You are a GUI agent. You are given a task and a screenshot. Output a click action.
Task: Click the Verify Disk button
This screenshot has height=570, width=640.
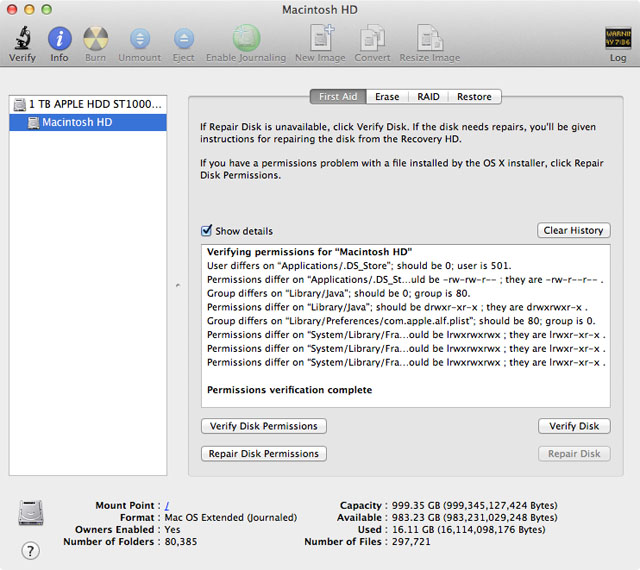point(574,426)
